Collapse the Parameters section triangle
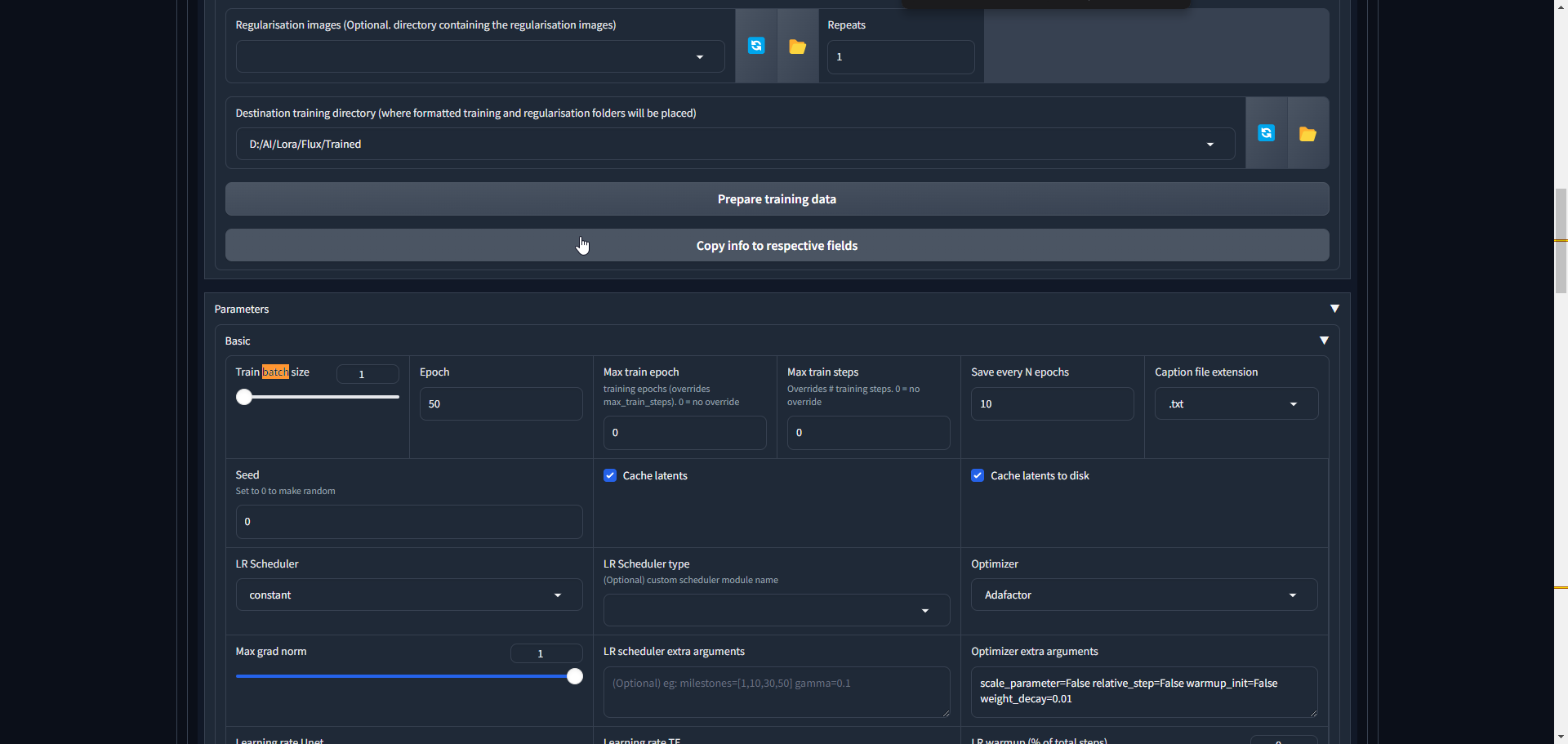1568x744 pixels. (1334, 309)
